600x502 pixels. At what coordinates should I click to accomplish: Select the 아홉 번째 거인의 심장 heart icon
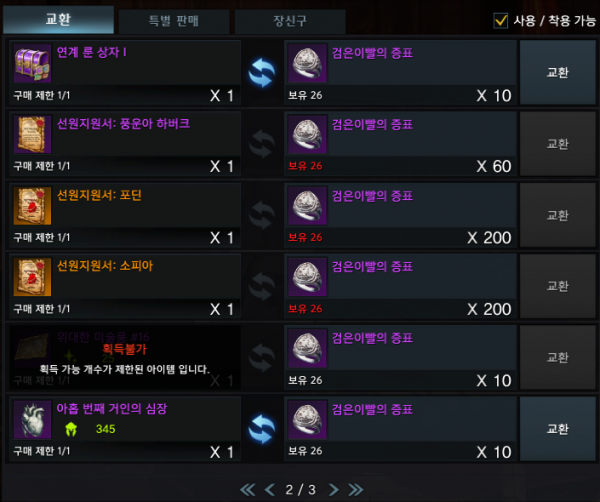pyautogui.click(x=32, y=420)
